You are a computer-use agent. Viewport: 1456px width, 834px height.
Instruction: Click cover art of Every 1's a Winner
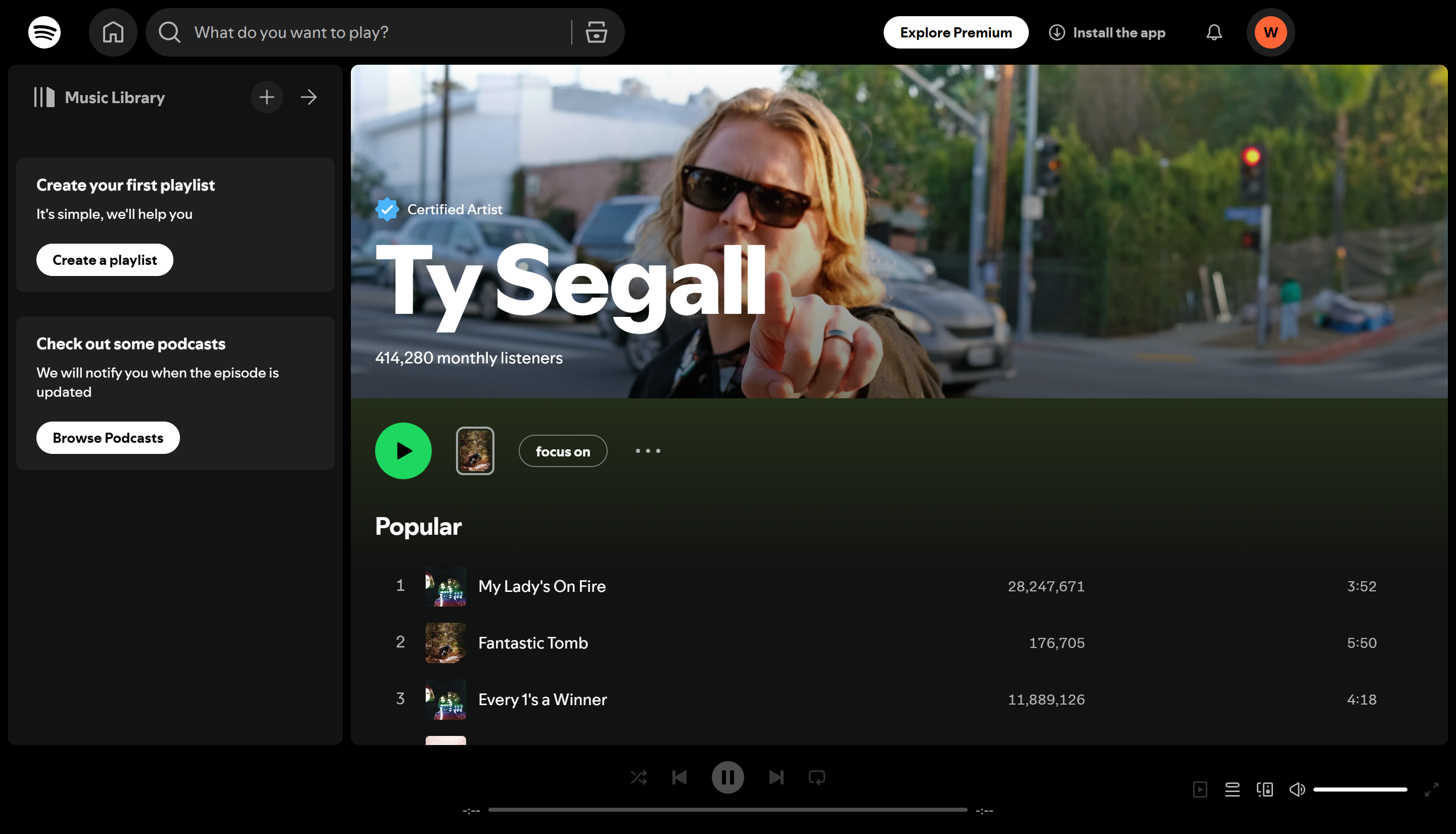click(x=445, y=700)
